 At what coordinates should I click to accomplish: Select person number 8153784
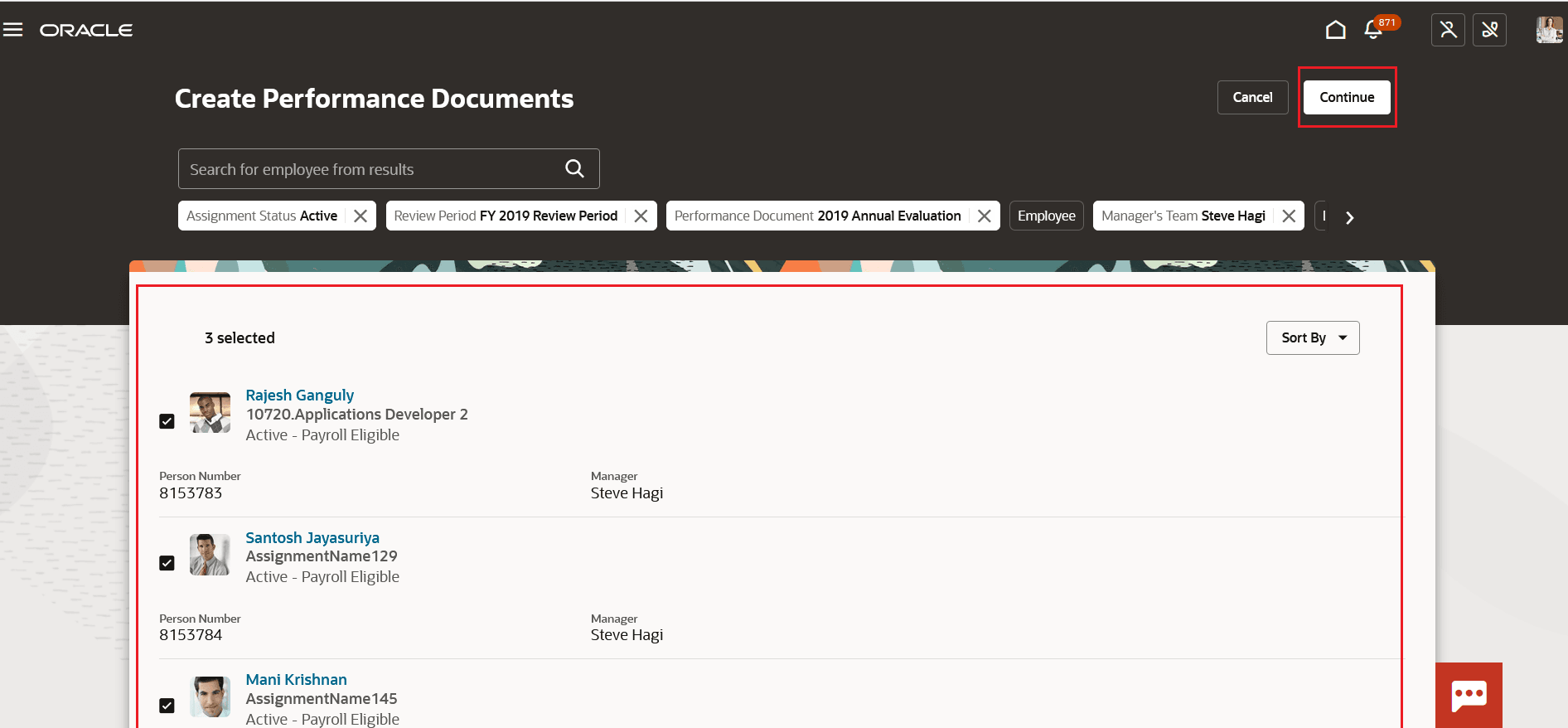[191, 635]
